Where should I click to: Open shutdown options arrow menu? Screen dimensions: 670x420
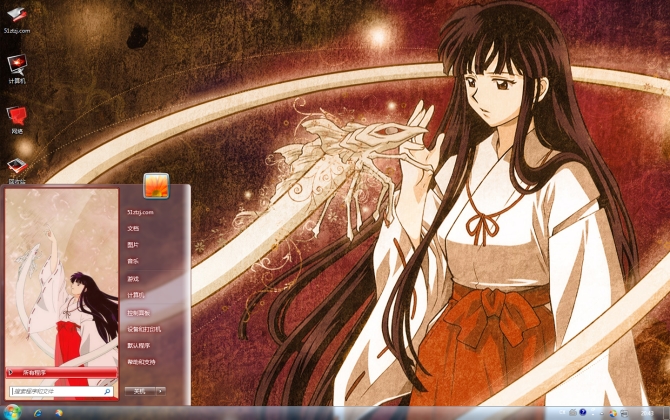pyautogui.click(x=161, y=391)
